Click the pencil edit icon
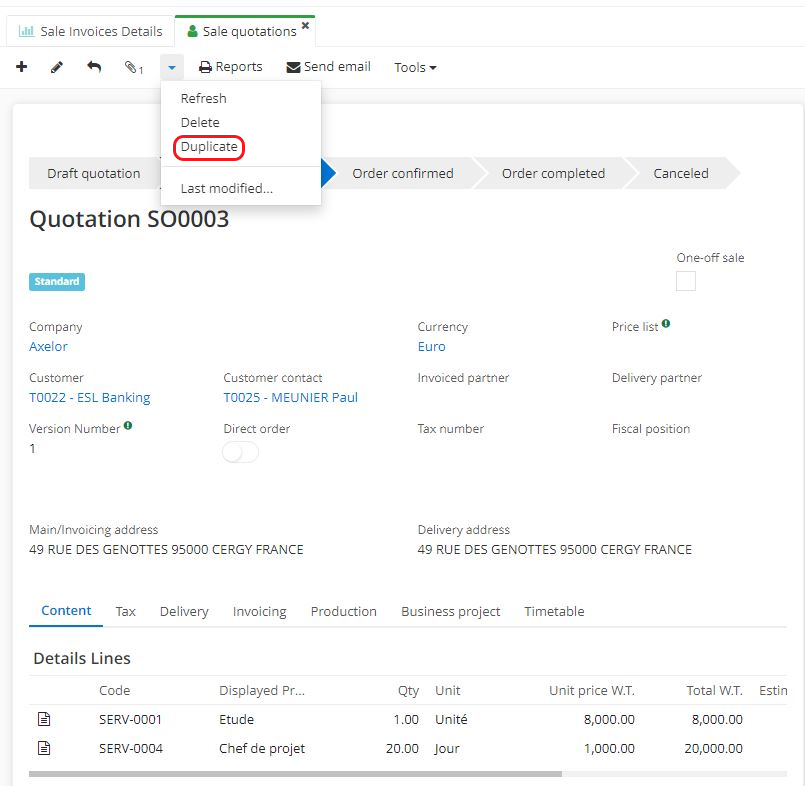 (57, 67)
